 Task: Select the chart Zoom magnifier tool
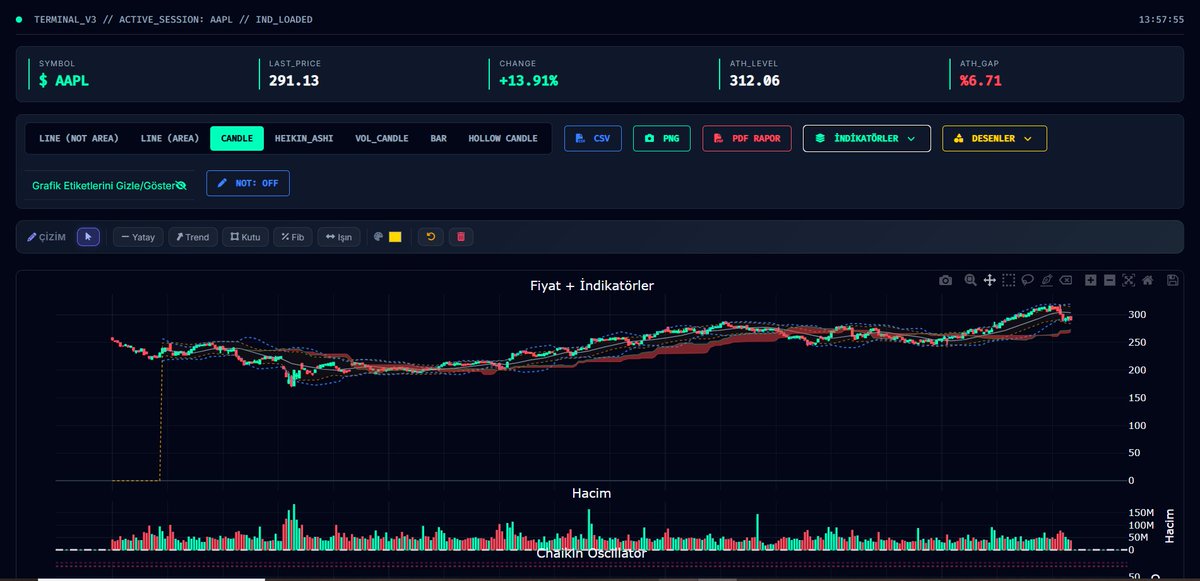click(970, 280)
